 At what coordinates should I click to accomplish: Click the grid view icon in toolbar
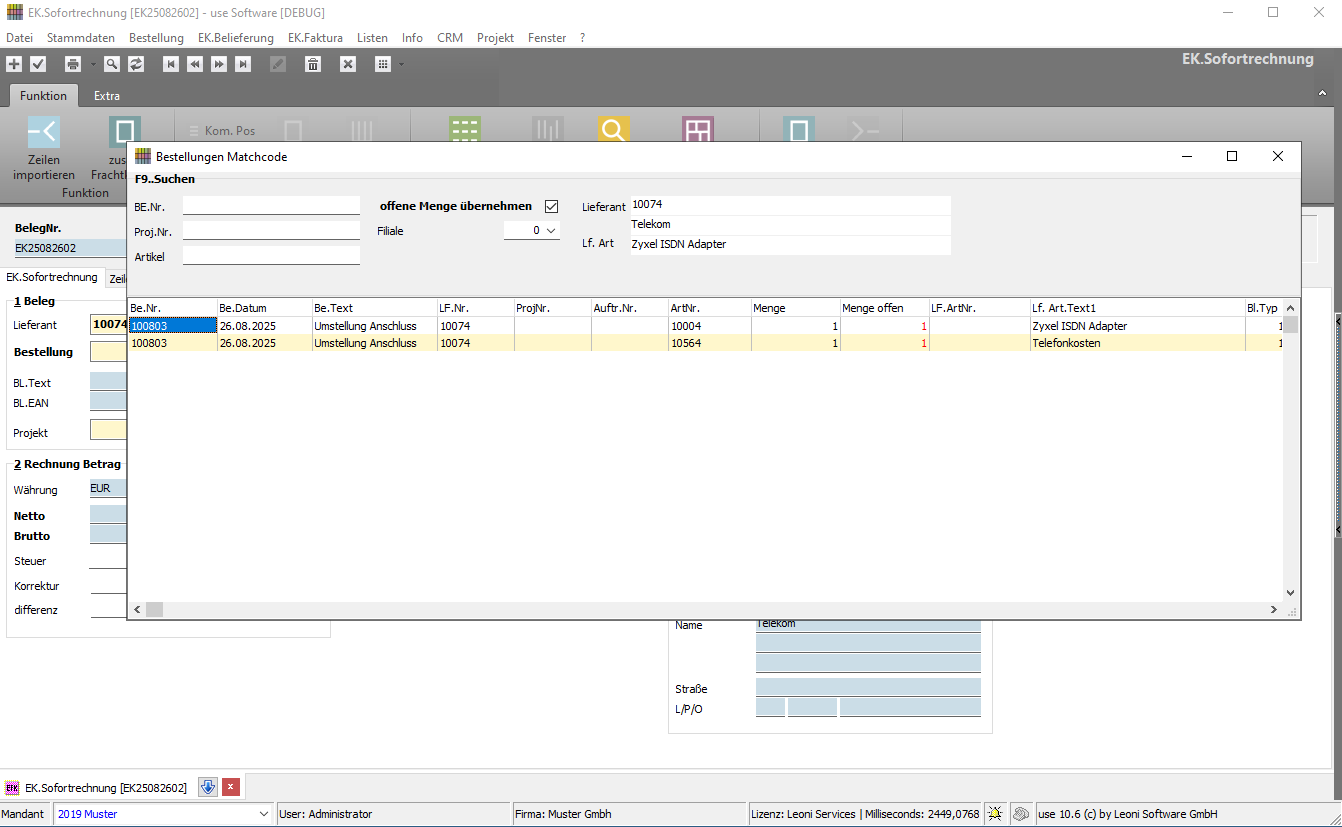[383, 64]
